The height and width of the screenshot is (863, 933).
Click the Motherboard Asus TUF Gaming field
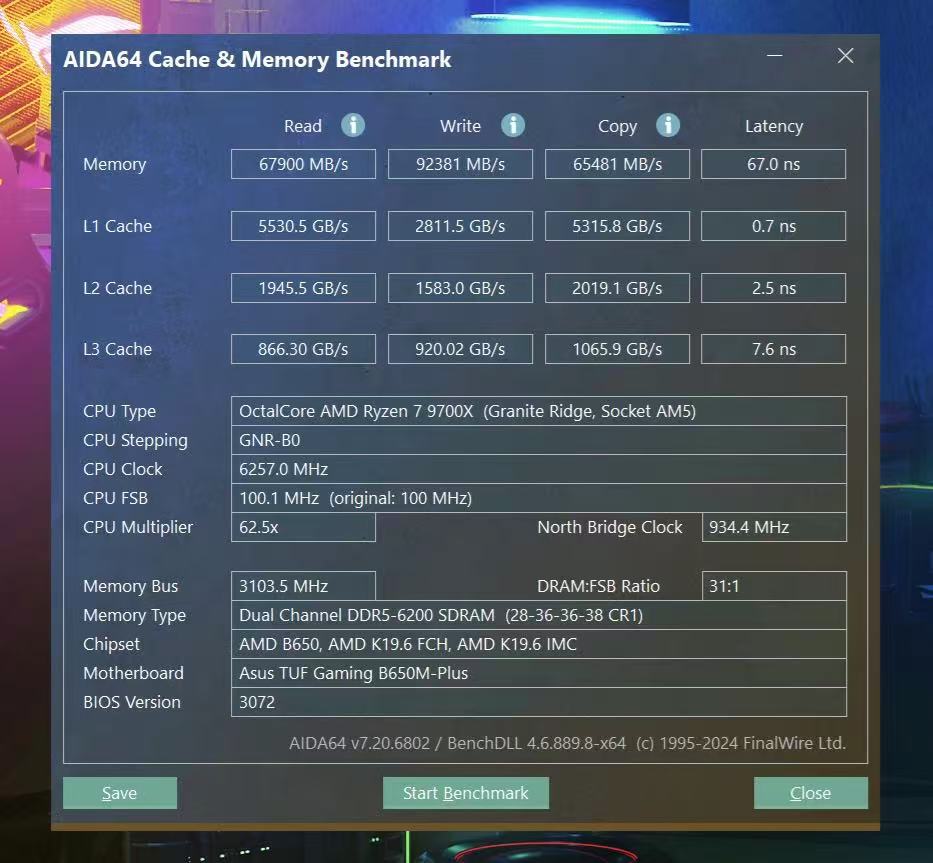(x=538, y=673)
